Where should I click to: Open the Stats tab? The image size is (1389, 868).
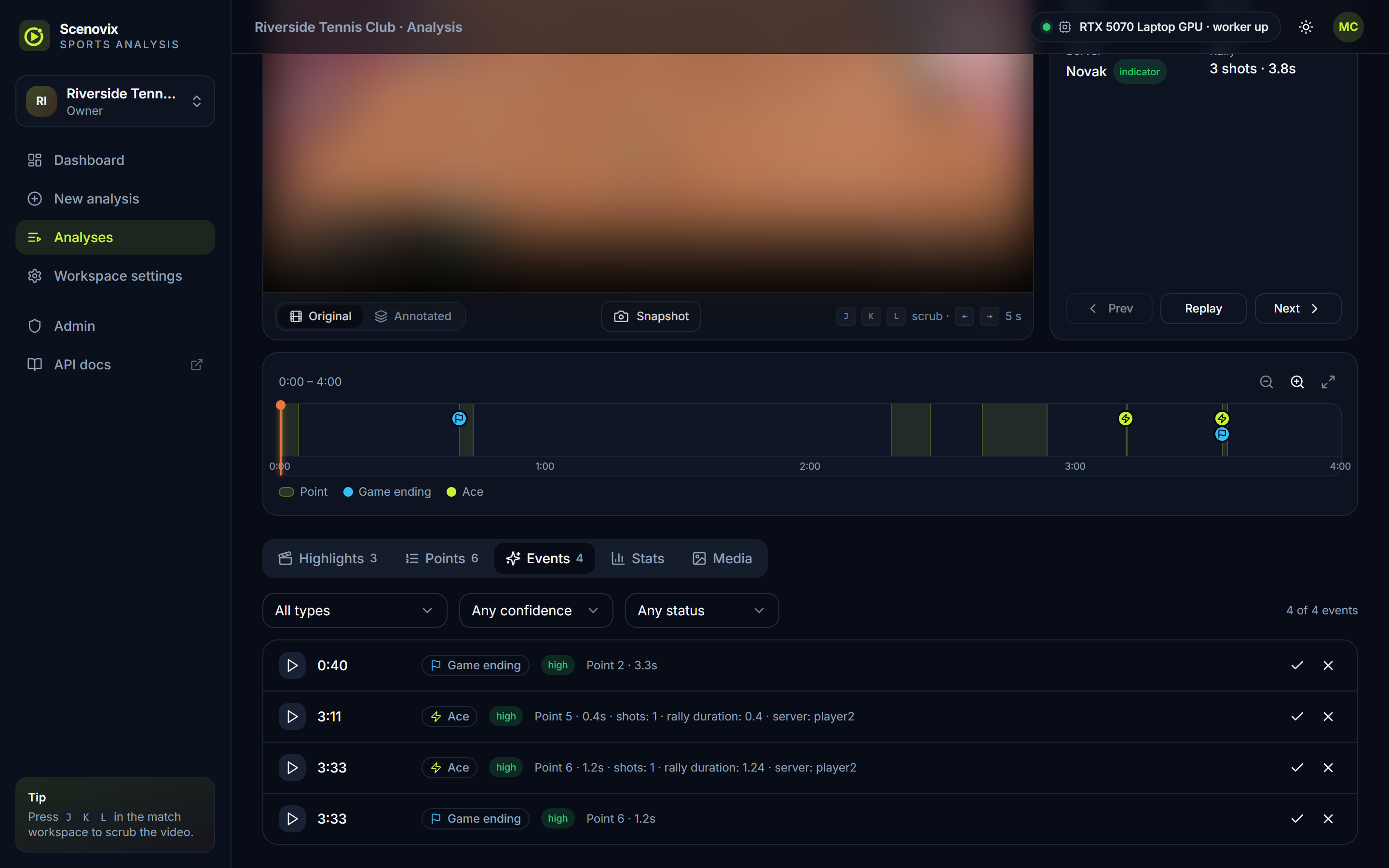click(x=637, y=558)
